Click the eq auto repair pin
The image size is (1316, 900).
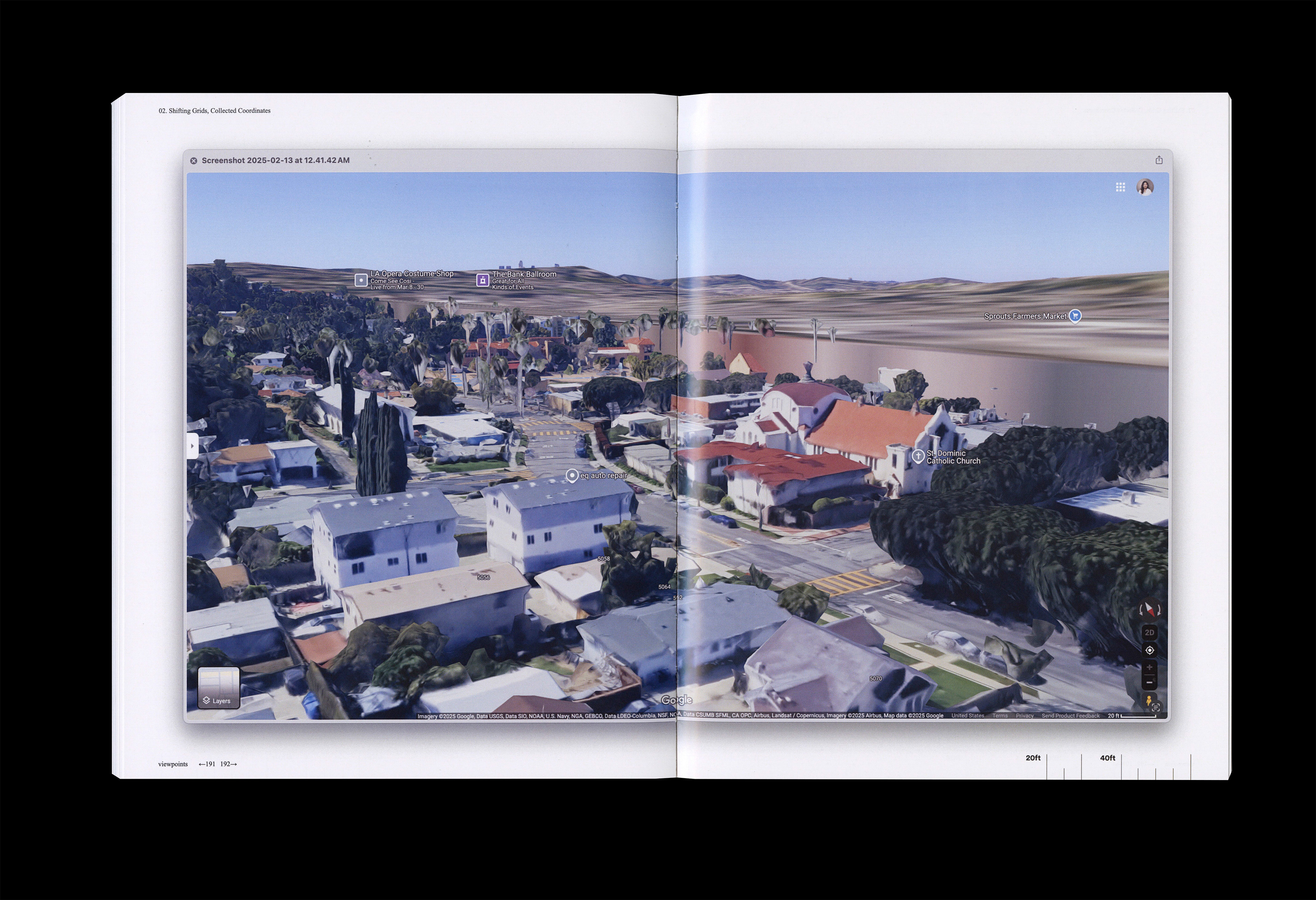click(572, 476)
